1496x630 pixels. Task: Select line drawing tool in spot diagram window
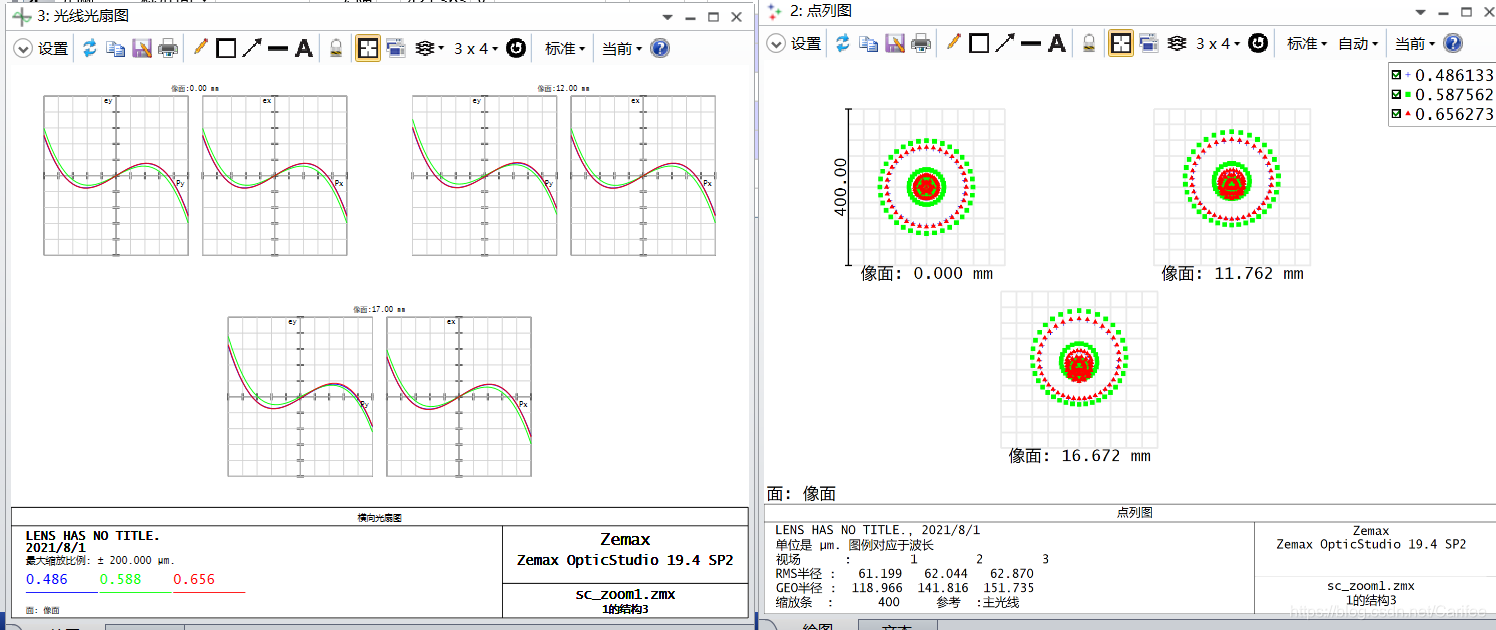pos(1031,44)
